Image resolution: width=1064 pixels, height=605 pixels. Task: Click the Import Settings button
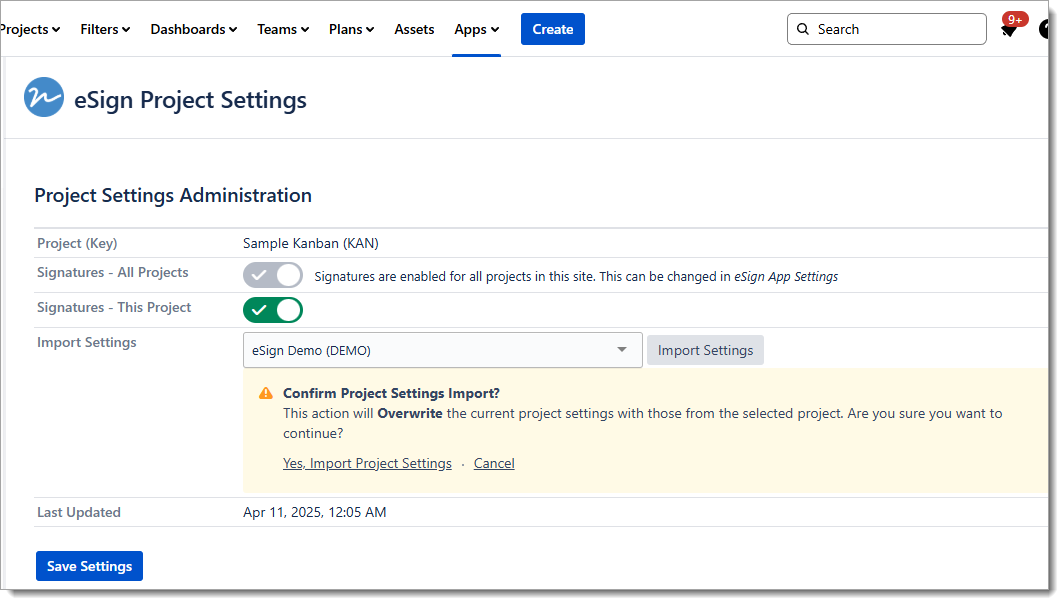(705, 350)
